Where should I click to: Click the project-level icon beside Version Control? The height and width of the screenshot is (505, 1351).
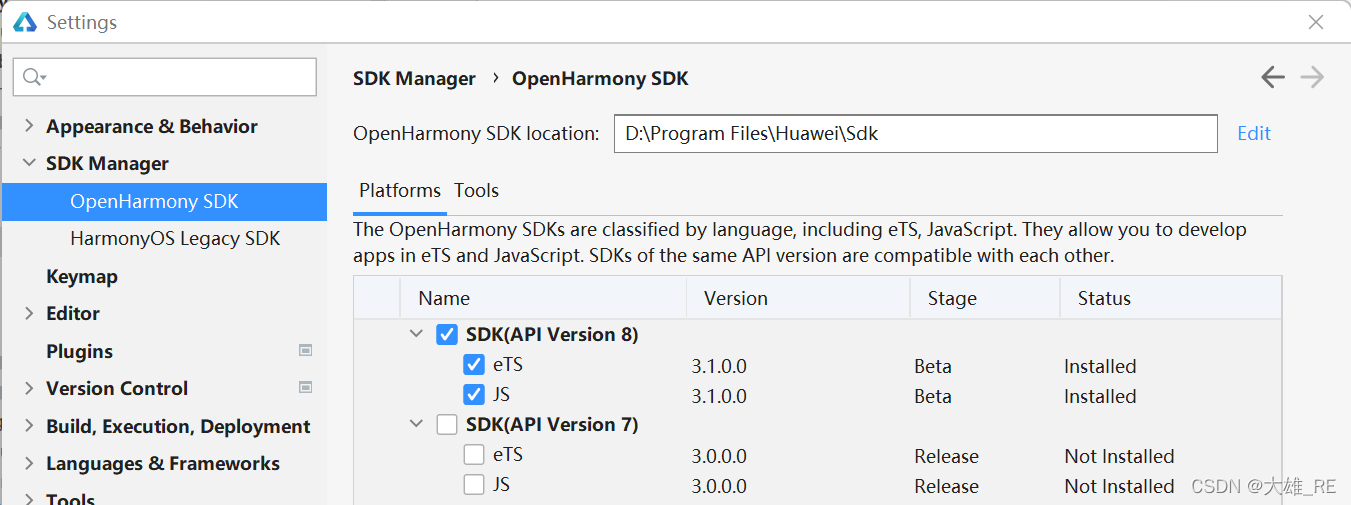(306, 387)
